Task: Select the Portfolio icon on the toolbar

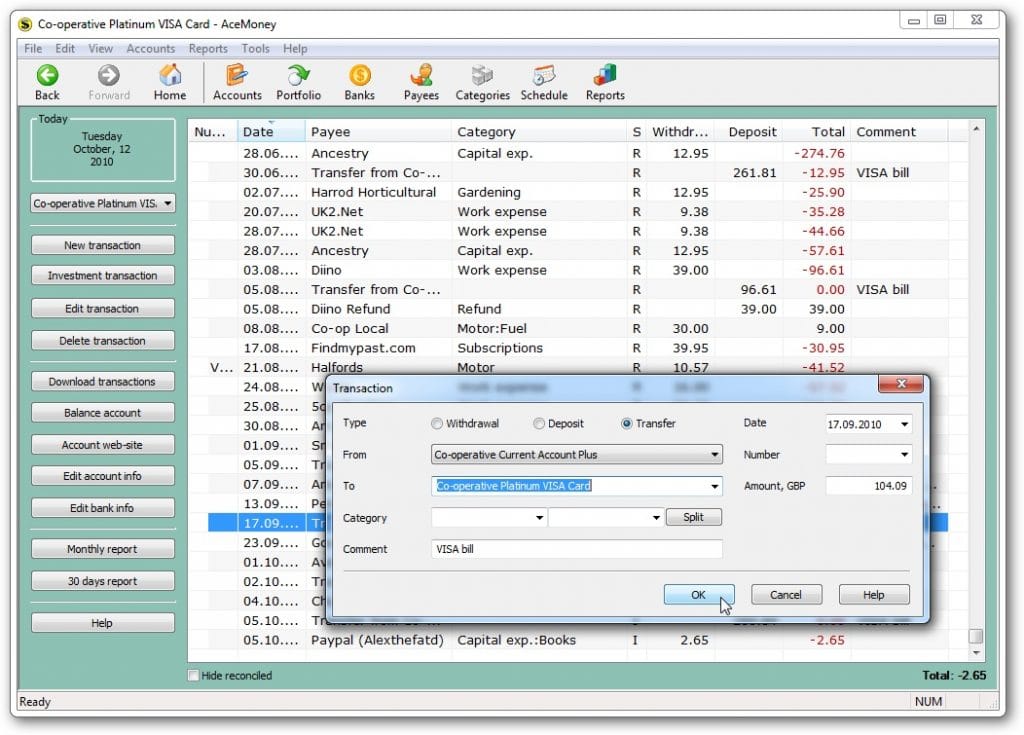Action: (x=298, y=80)
